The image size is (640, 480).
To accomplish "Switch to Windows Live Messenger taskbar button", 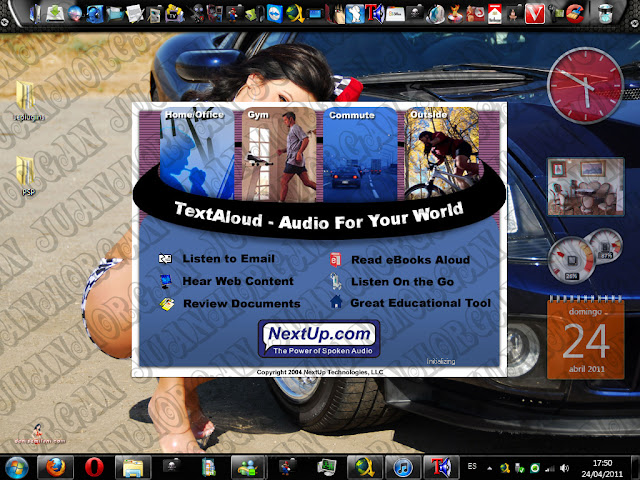I will [247, 467].
